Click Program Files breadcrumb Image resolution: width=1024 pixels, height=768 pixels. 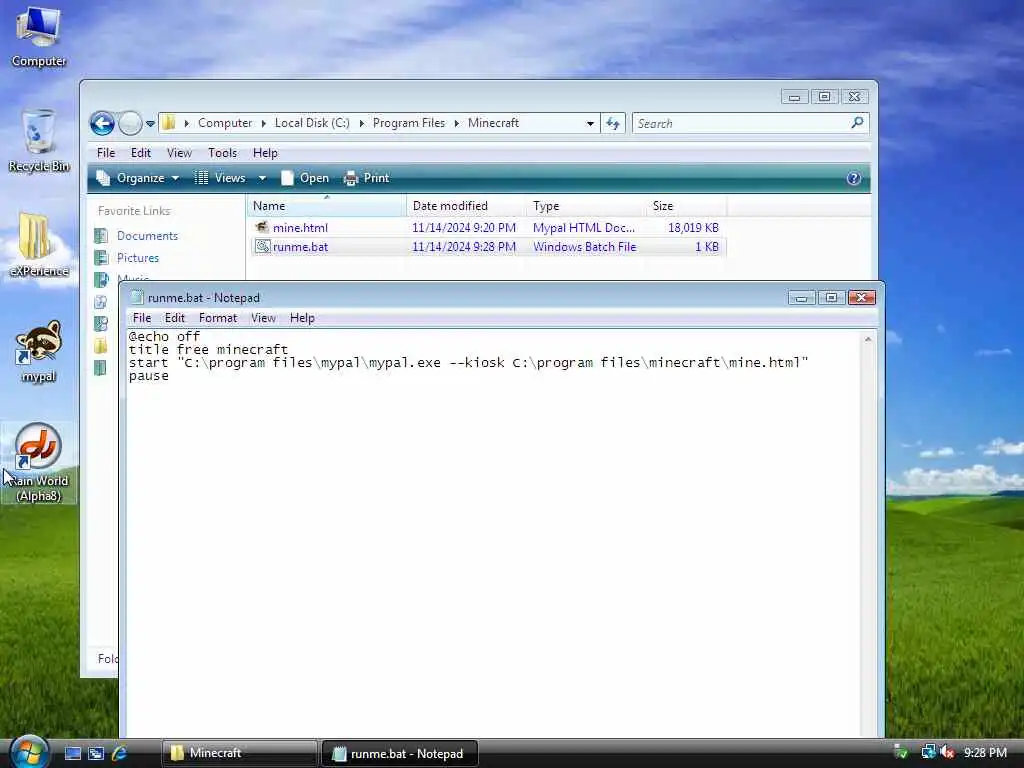[409, 123]
